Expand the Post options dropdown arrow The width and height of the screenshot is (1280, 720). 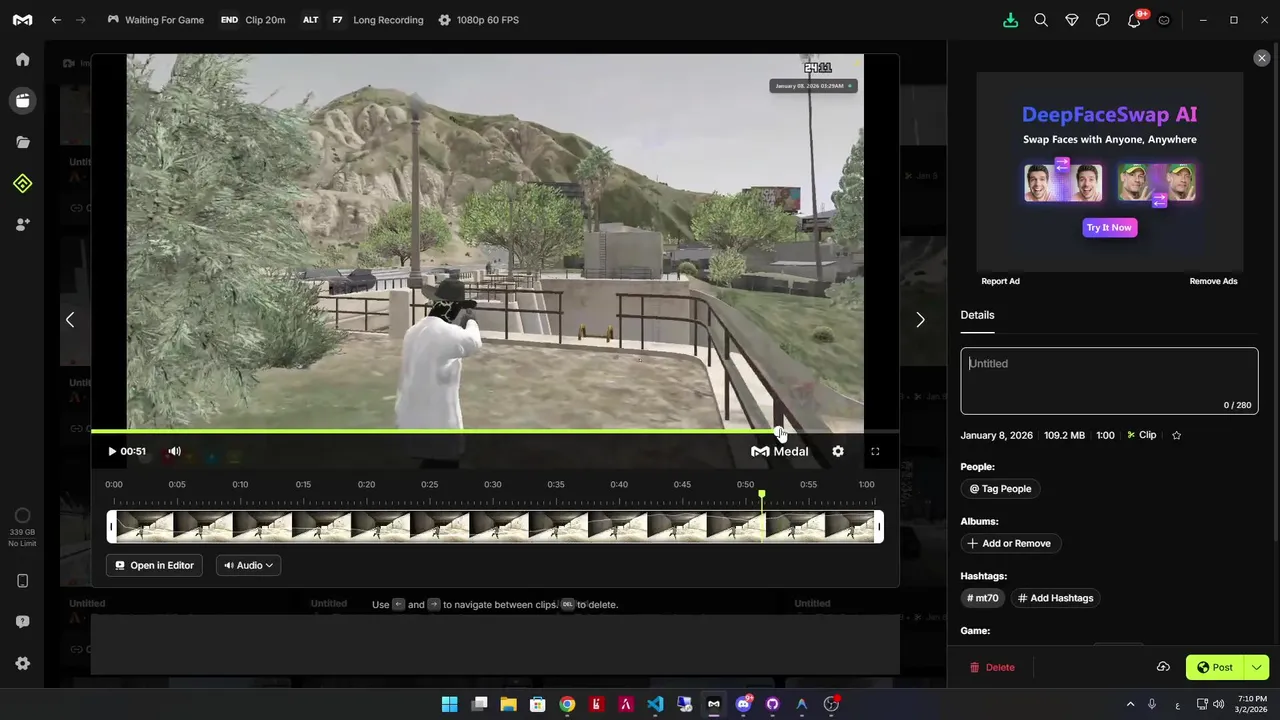pyautogui.click(x=1256, y=667)
